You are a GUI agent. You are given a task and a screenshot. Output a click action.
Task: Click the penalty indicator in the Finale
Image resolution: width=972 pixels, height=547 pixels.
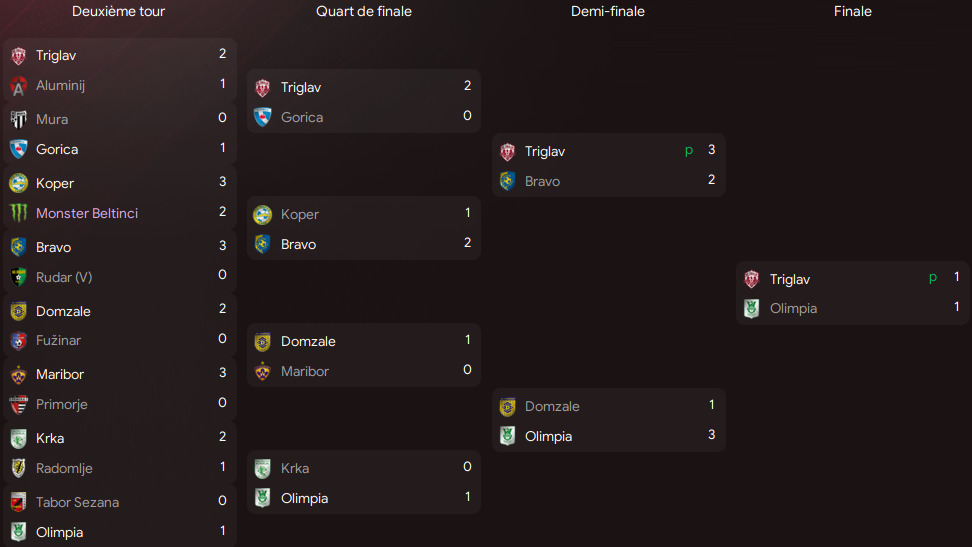pos(933,278)
